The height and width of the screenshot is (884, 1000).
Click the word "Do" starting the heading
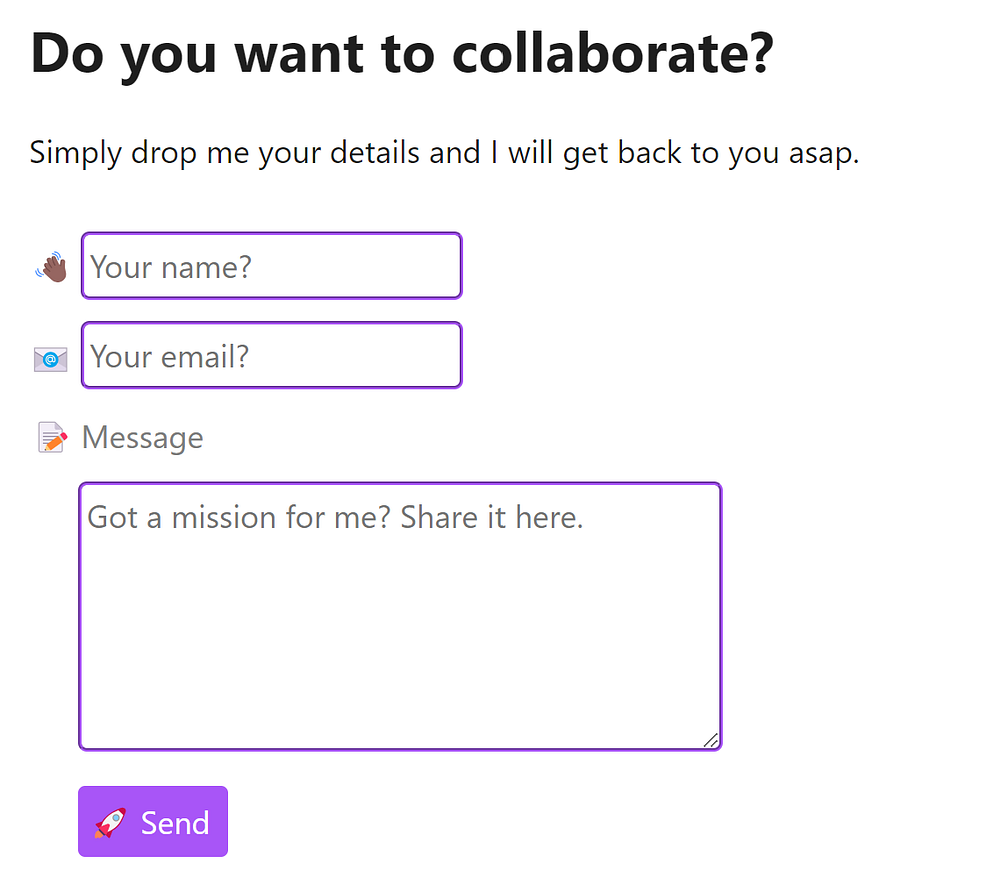pyautogui.click(x=66, y=52)
